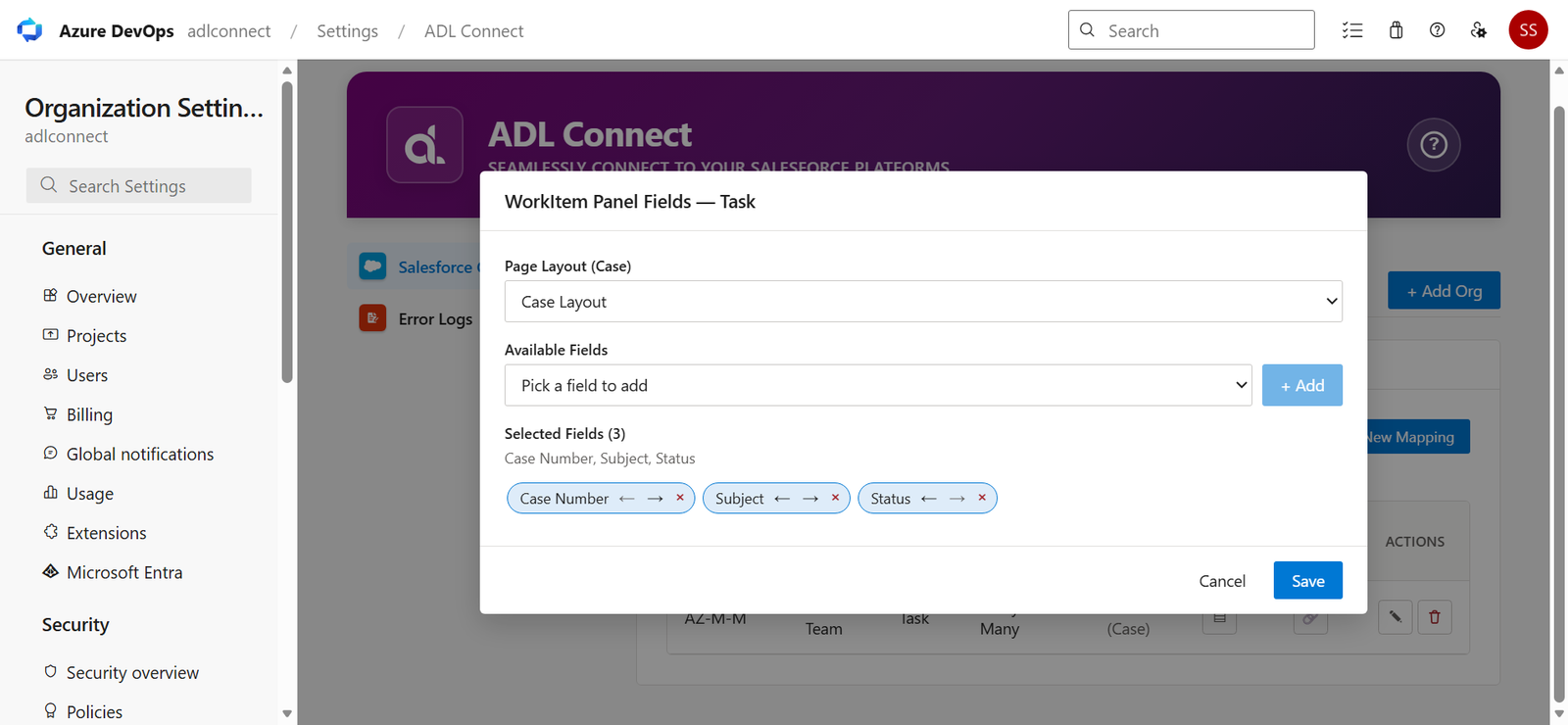Click the sidebar vertical scrollbar thumb
The width and height of the screenshot is (1568, 725).
coord(287,231)
